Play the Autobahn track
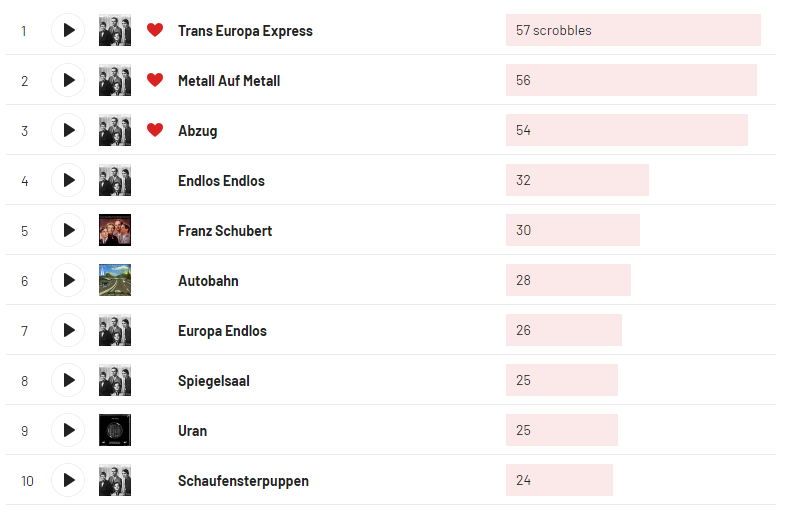The image size is (793, 516). [x=68, y=280]
